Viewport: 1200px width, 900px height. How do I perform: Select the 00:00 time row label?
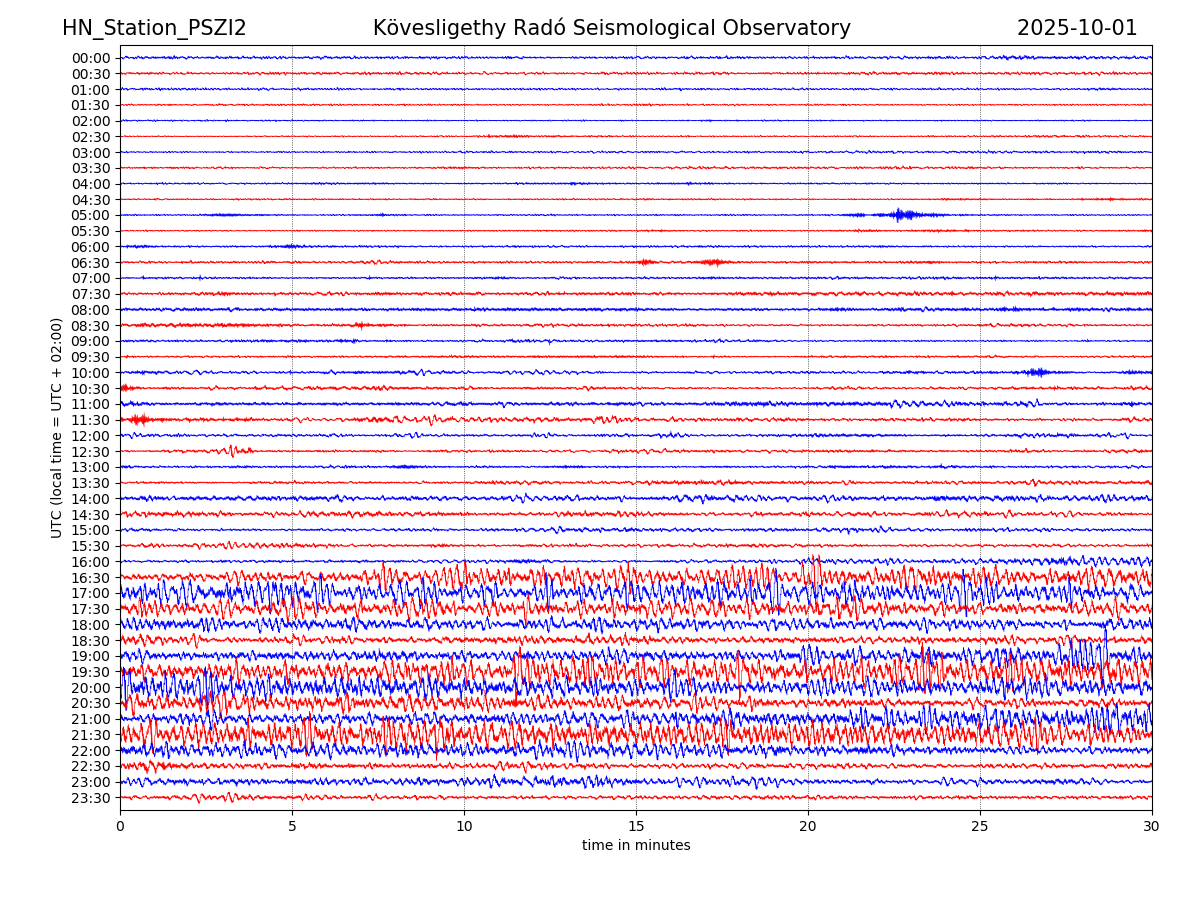tap(90, 58)
